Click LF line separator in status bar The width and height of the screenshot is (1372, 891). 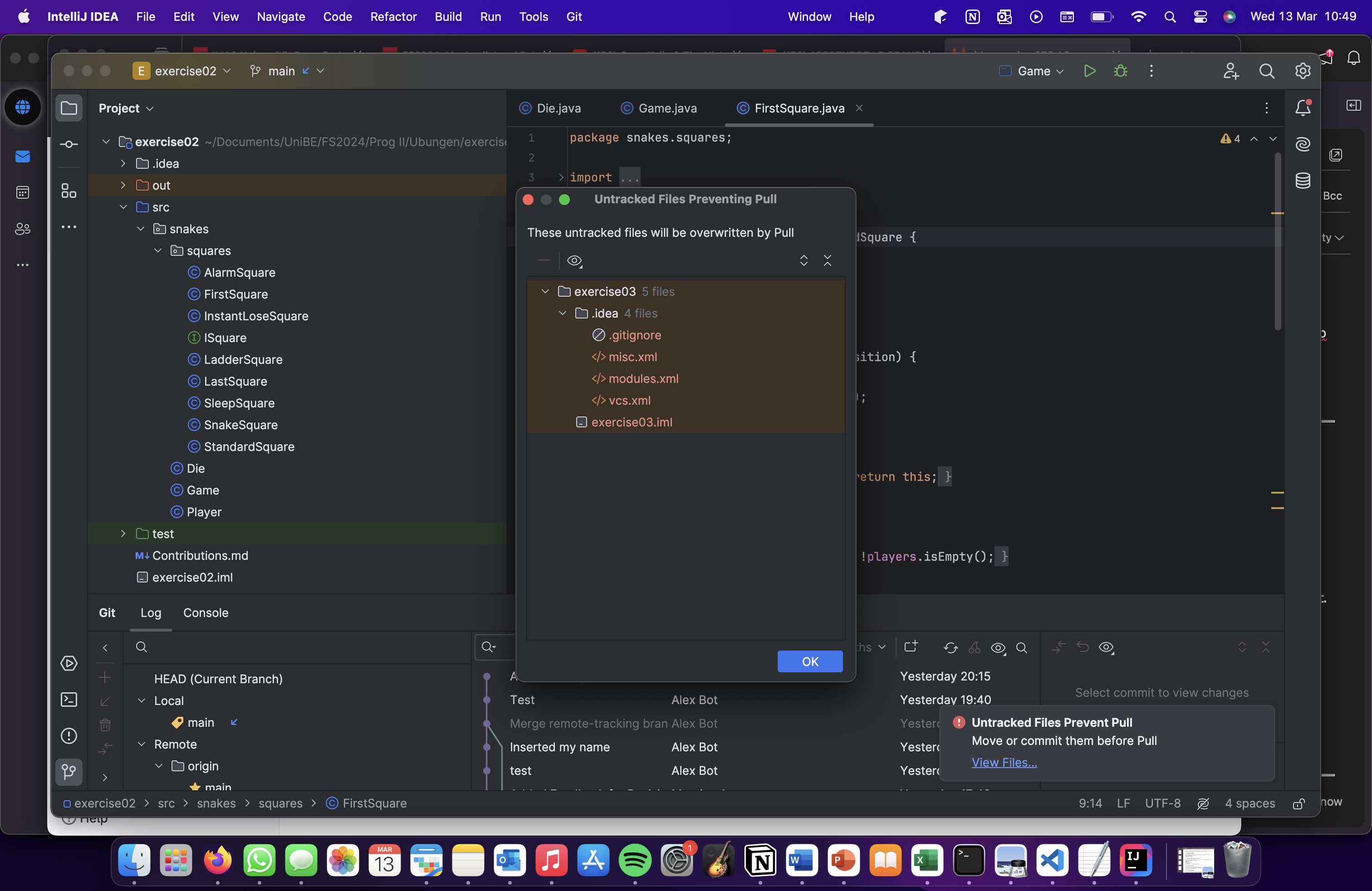click(x=1123, y=803)
